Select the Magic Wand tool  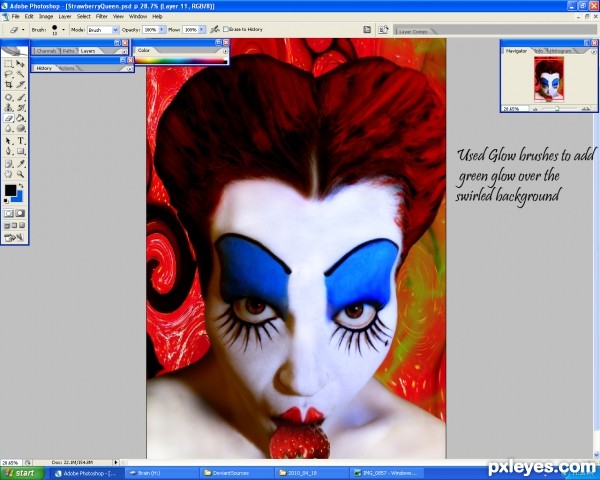(x=20, y=74)
